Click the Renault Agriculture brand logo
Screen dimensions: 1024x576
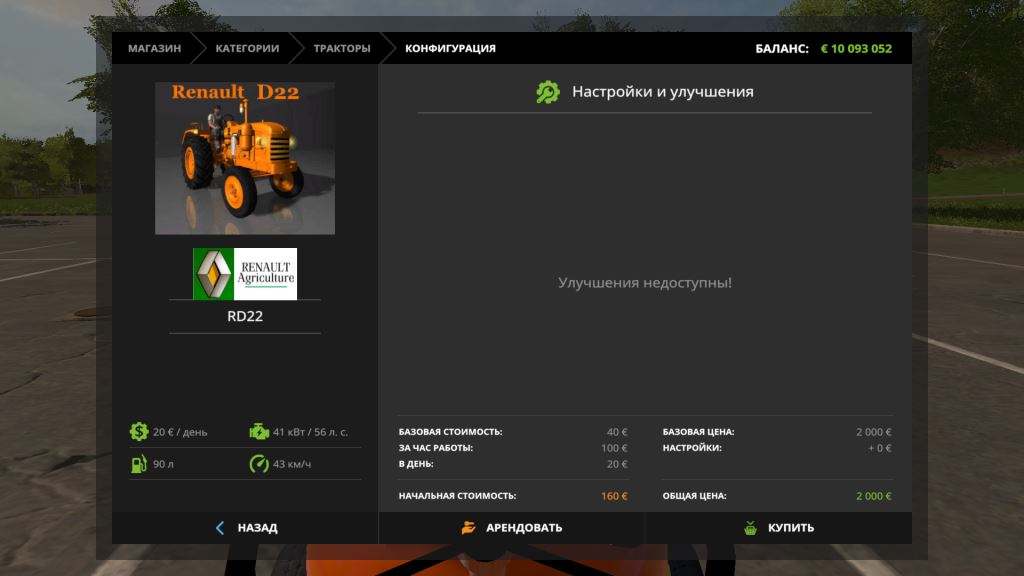[x=245, y=273]
